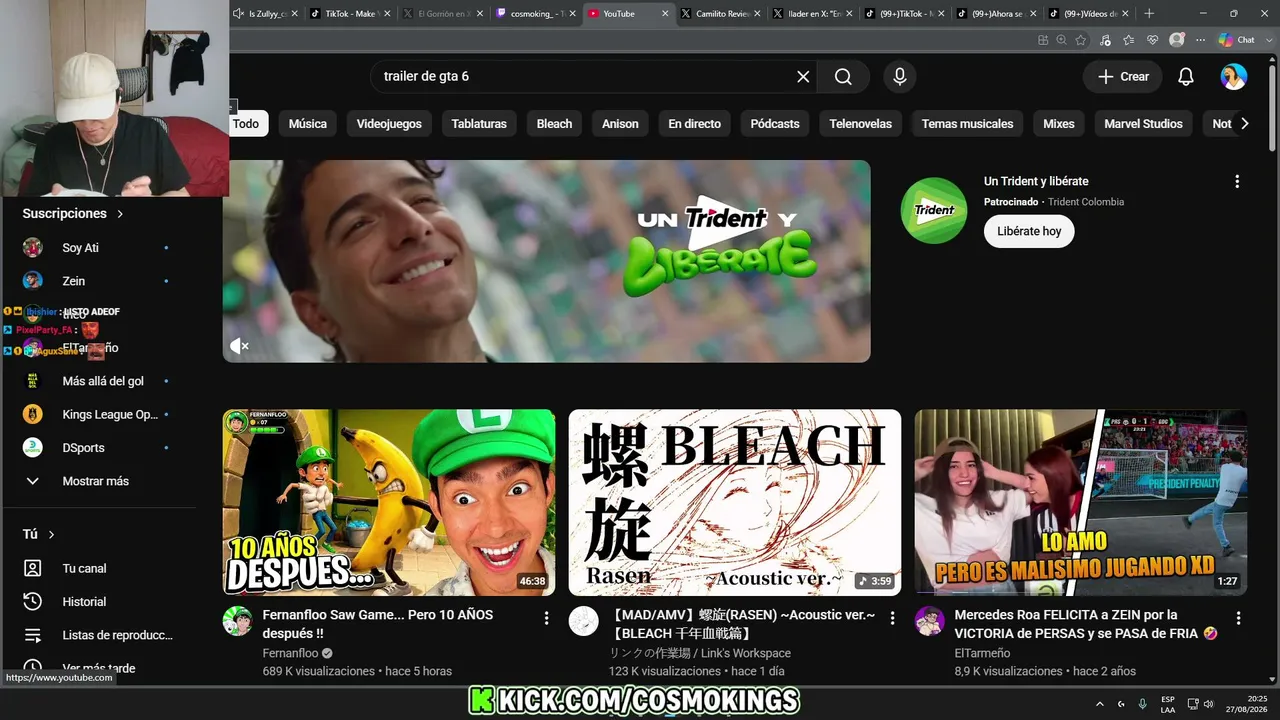The height and width of the screenshot is (720, 1280).
Task: Click the Tu canal icon
Action: pyautogui.click(x=33, y=568)
